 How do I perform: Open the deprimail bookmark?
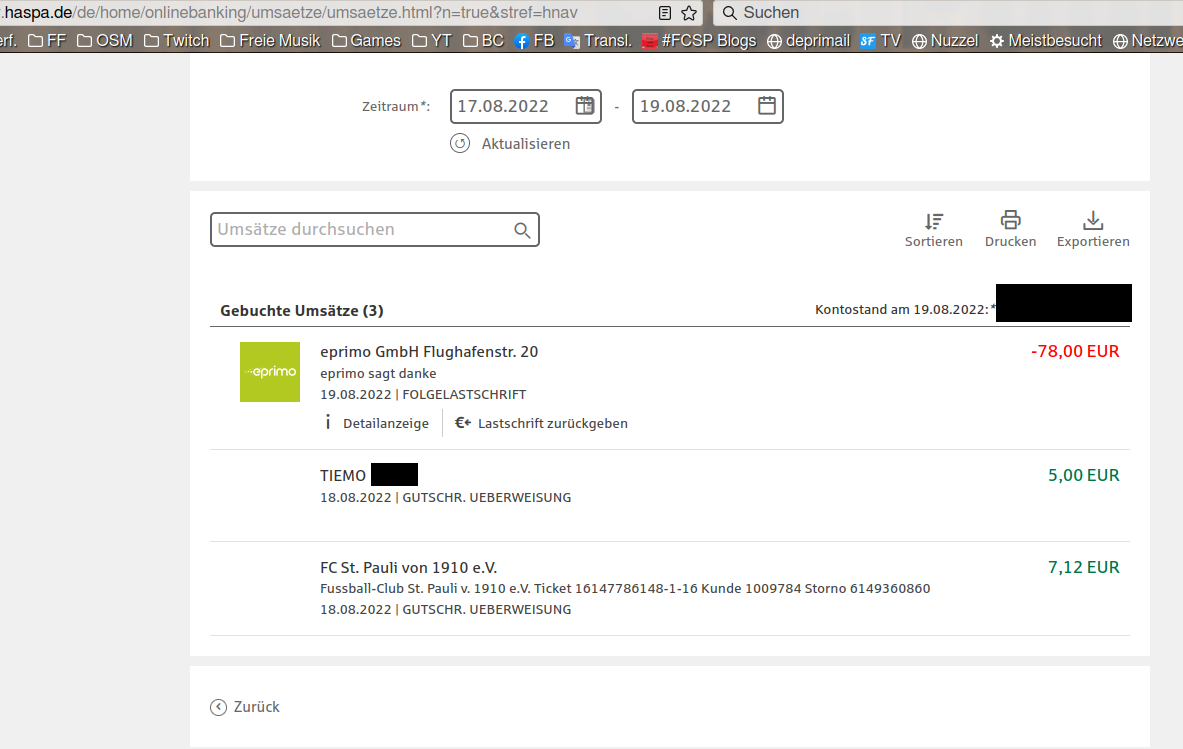point(808,41)
